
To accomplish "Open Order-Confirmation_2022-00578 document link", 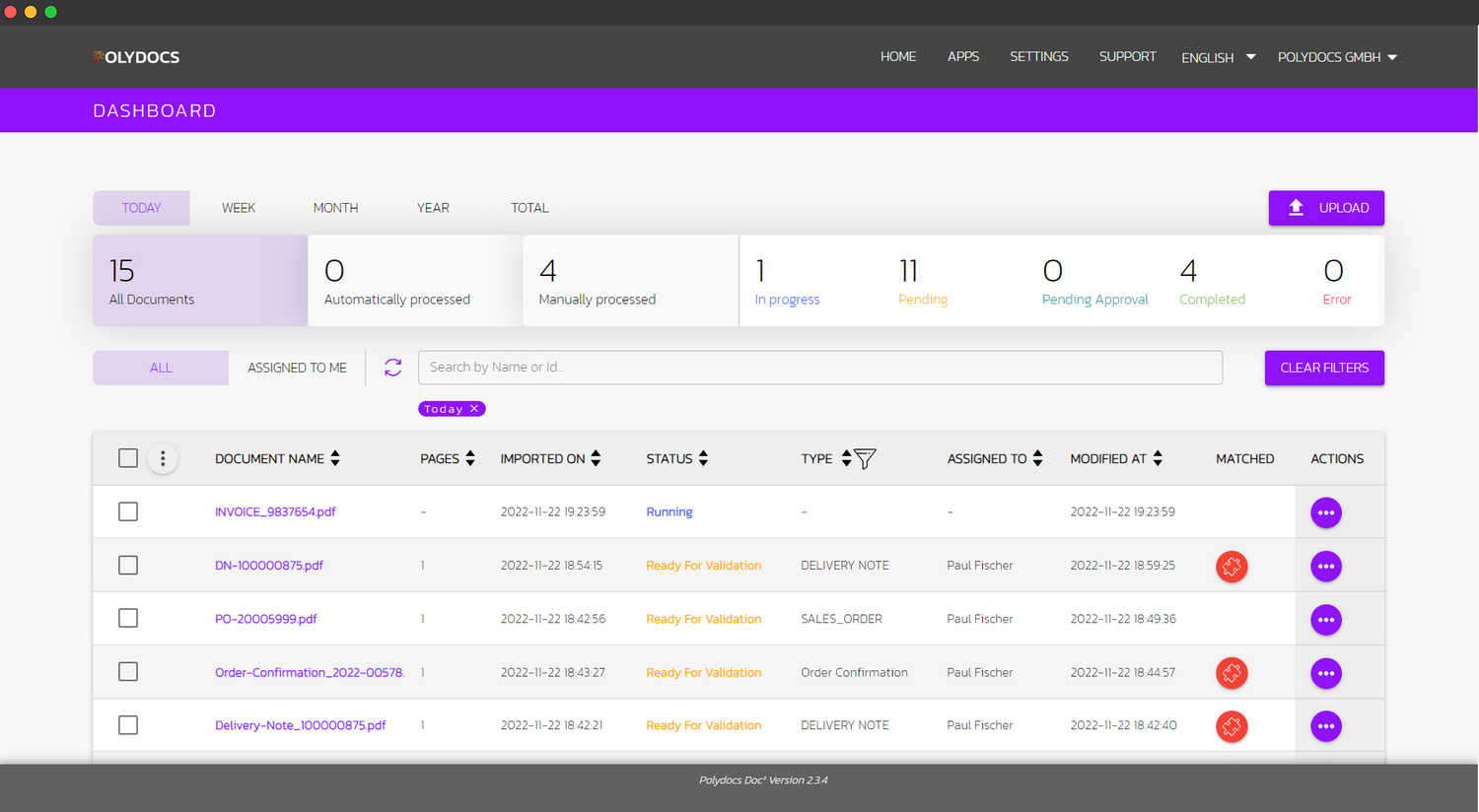I will point(310,672).
